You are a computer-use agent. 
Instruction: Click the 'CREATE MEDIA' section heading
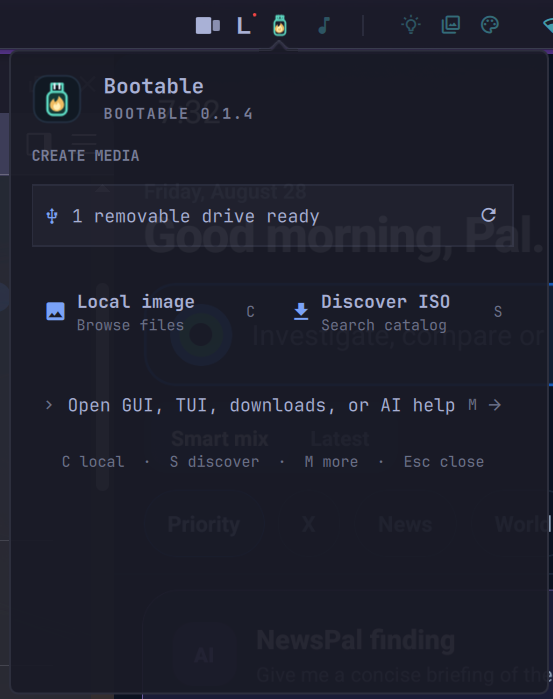86,156
